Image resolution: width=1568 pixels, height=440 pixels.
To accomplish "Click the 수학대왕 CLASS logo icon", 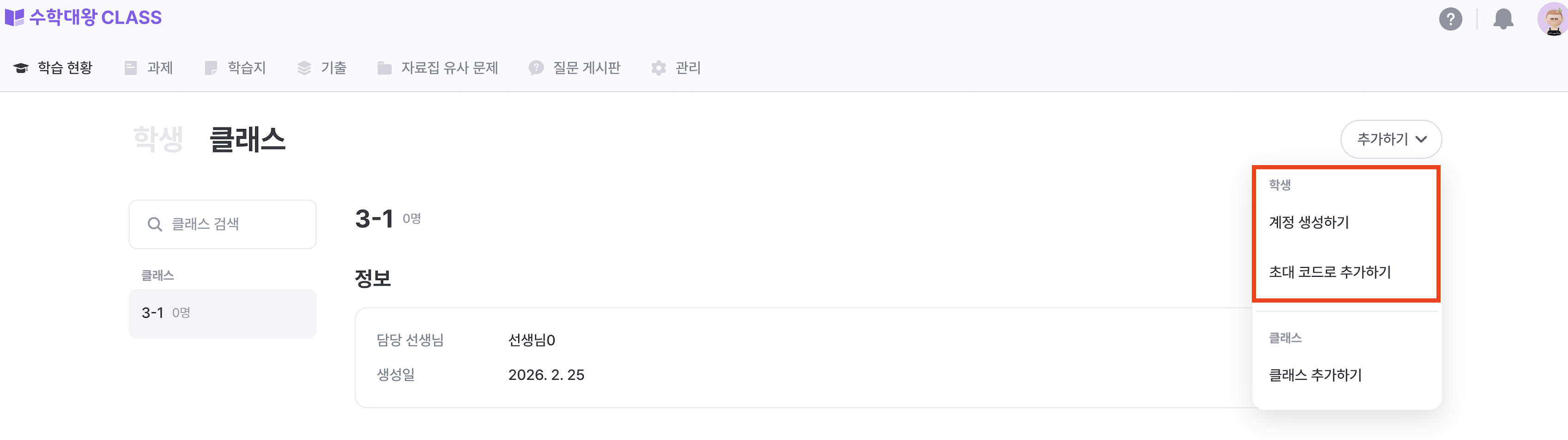I will click(x=15, y=17).
